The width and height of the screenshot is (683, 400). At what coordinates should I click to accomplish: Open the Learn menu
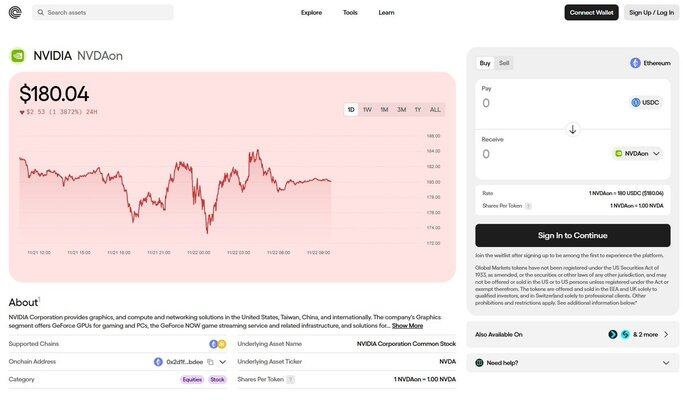386,13
